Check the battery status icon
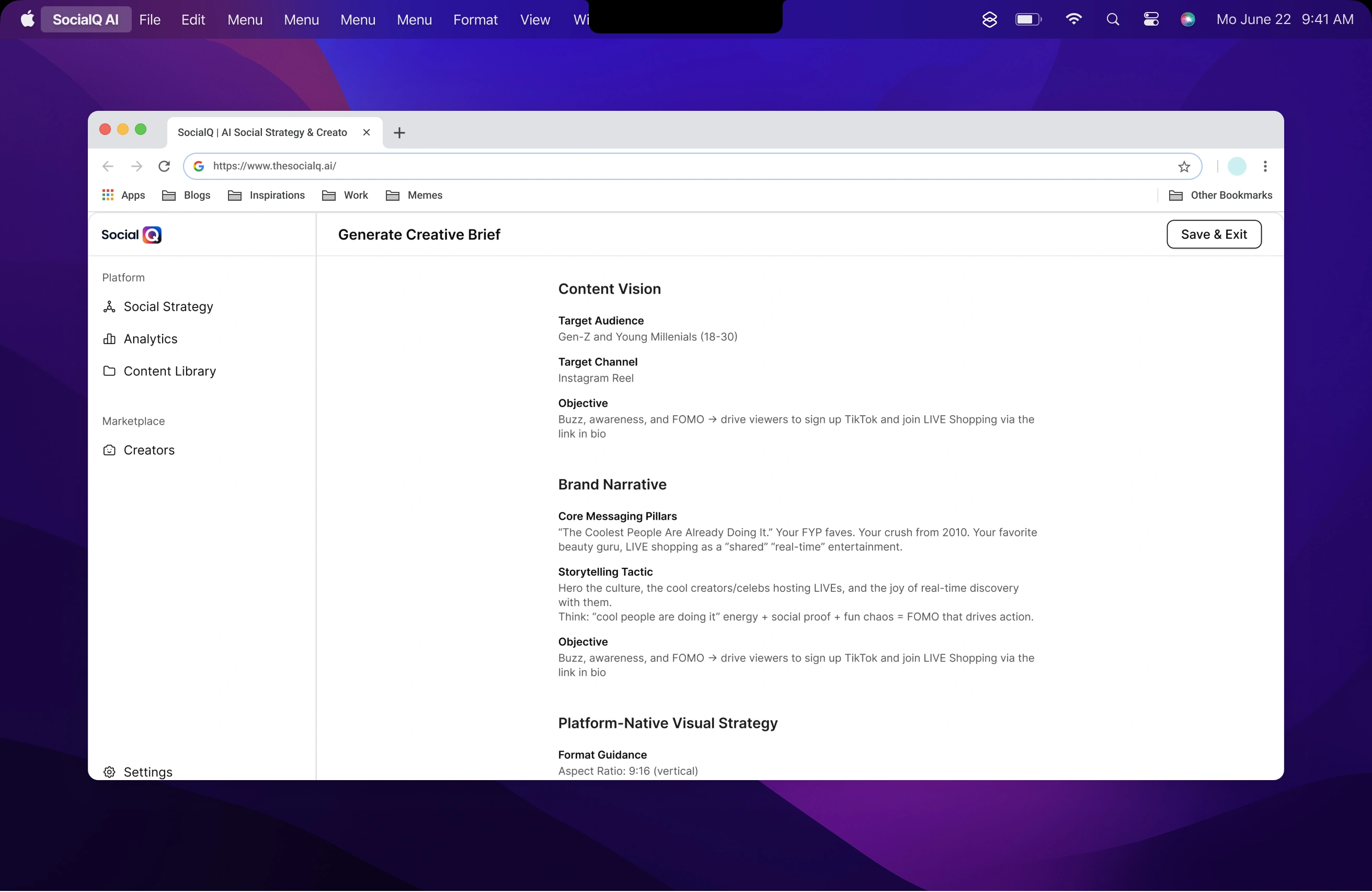 [x=1028, y=19]
